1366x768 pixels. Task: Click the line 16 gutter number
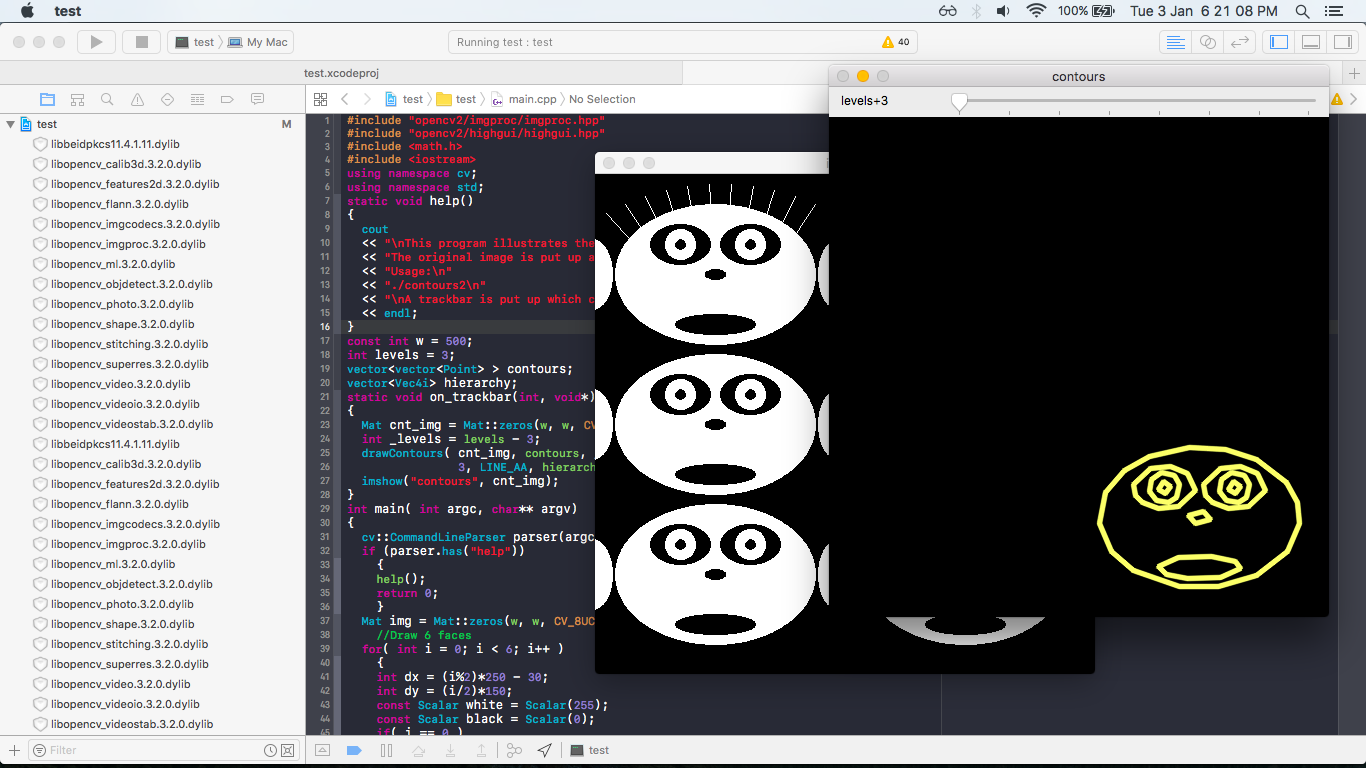point(326,327)
